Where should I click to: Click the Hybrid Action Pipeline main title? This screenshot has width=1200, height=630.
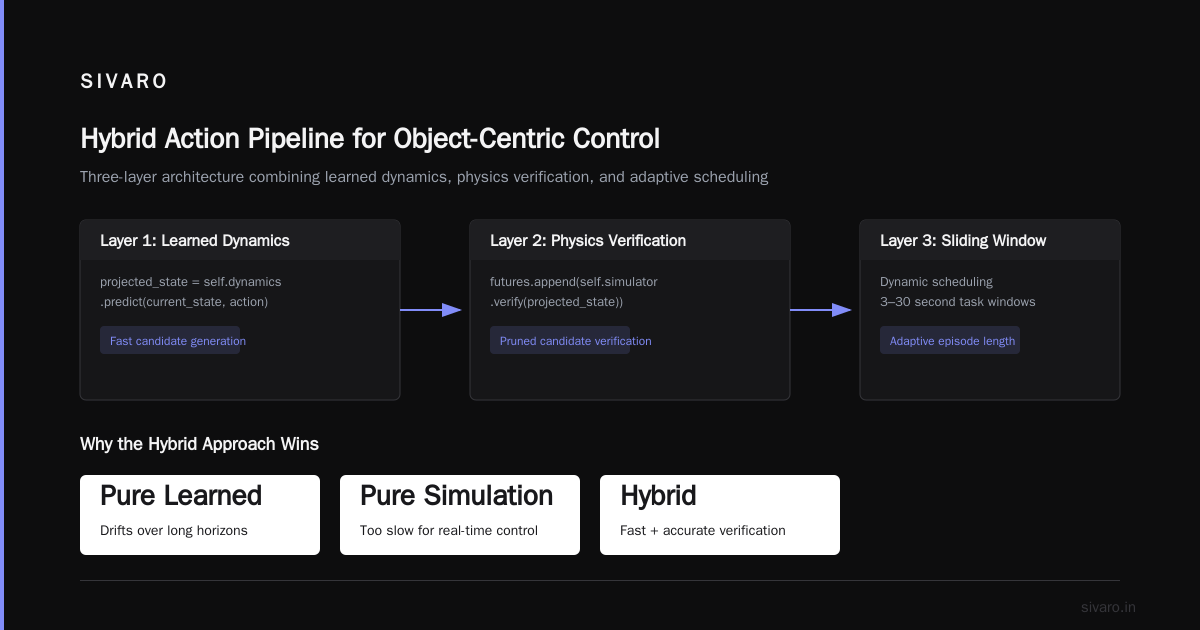[370, 138]
